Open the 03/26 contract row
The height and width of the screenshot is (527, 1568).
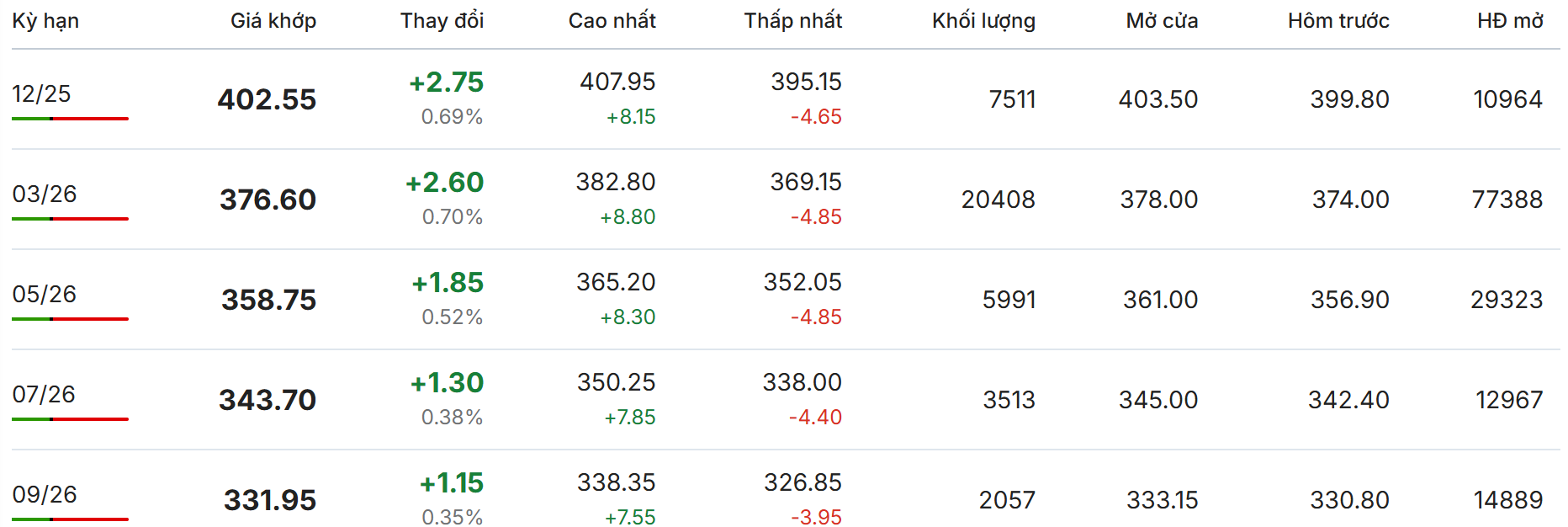pyautogui.click(x=44, y=194)
